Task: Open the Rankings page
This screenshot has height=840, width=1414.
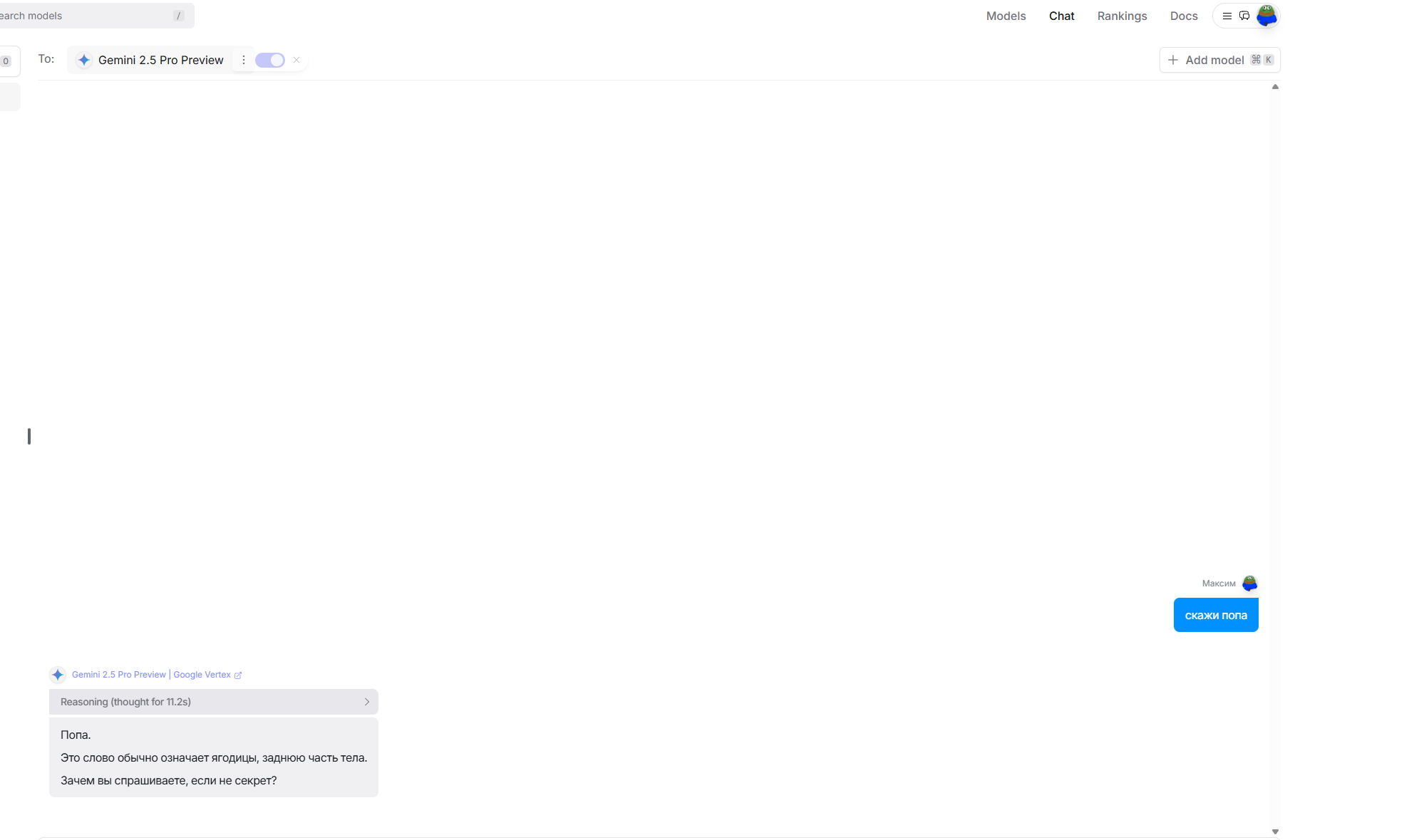Action: [1122, 16]
